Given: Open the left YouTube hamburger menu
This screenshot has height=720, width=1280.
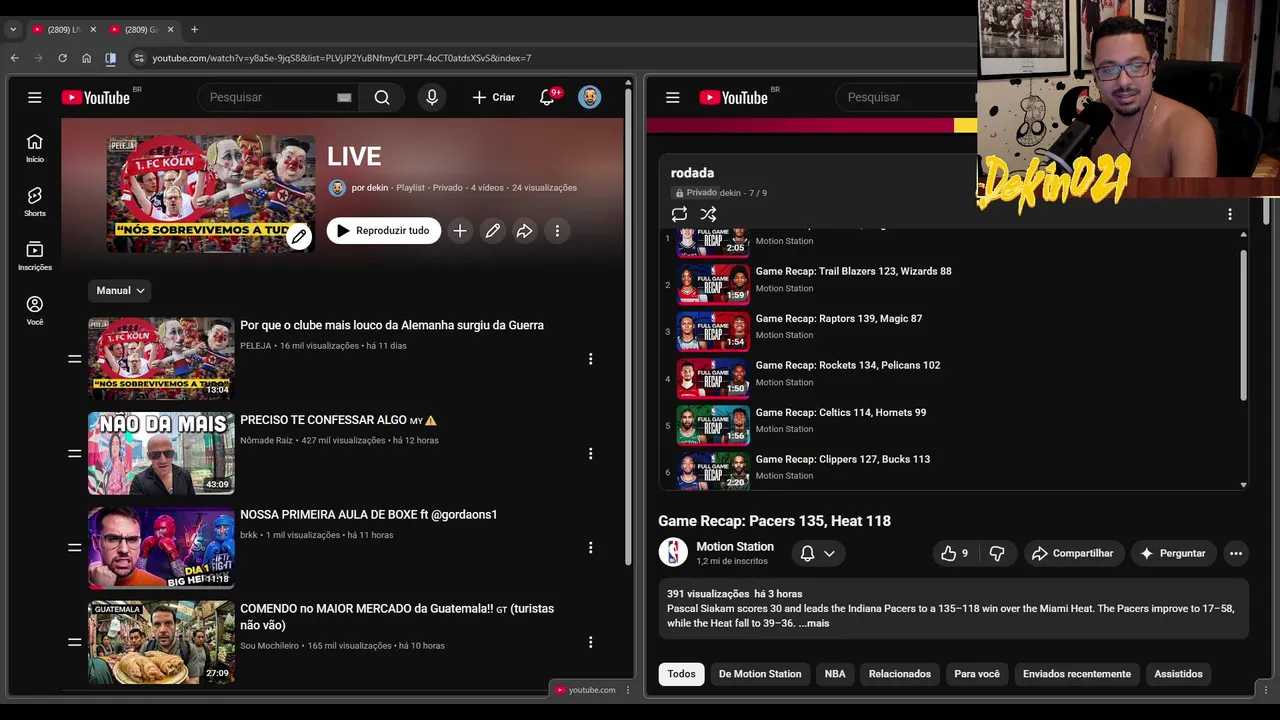Looking at the screenshot, I should click(x=35, y=97).
